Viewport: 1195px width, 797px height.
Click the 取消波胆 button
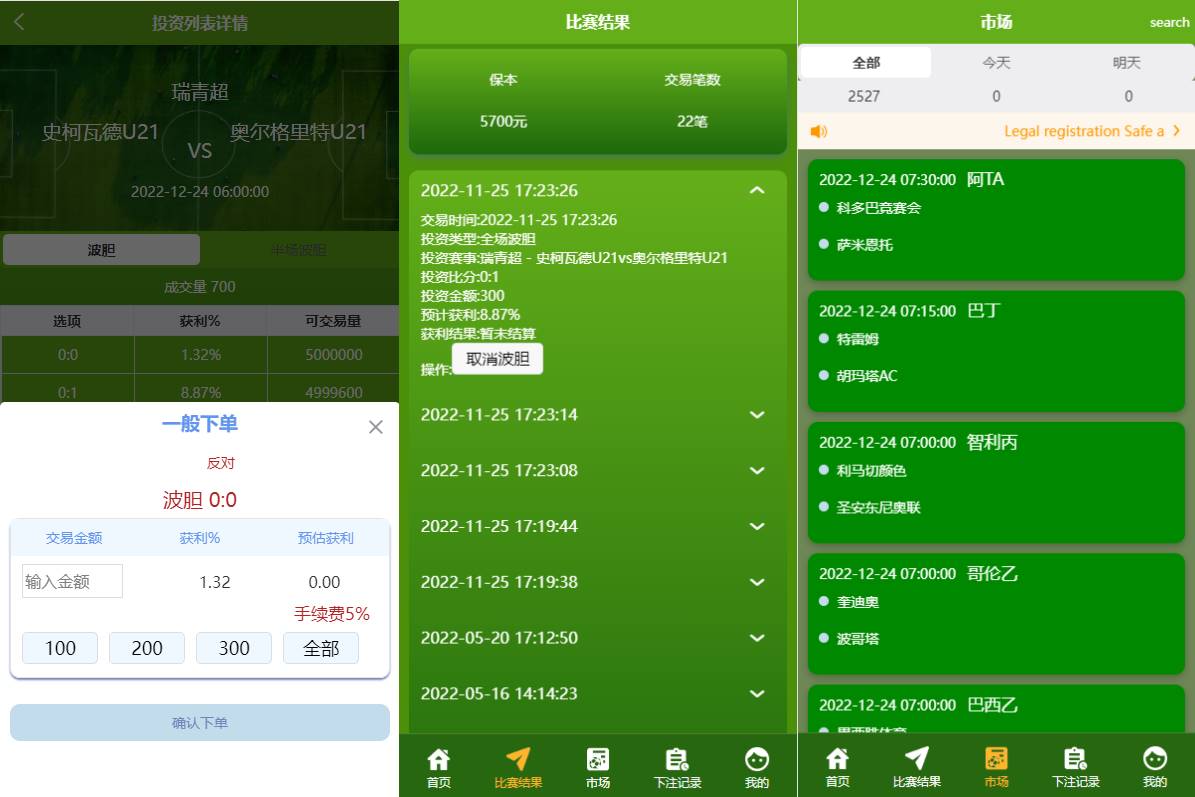tap(498, 359)
